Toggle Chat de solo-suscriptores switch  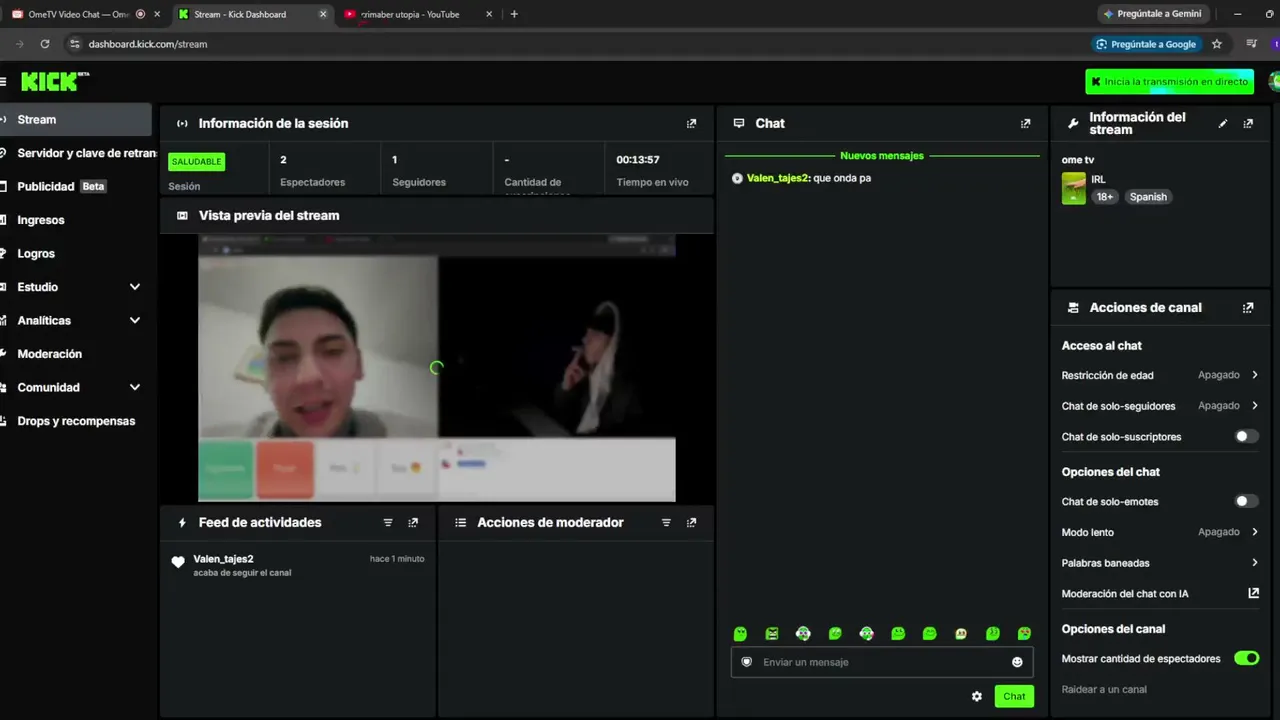(1246, 437)
